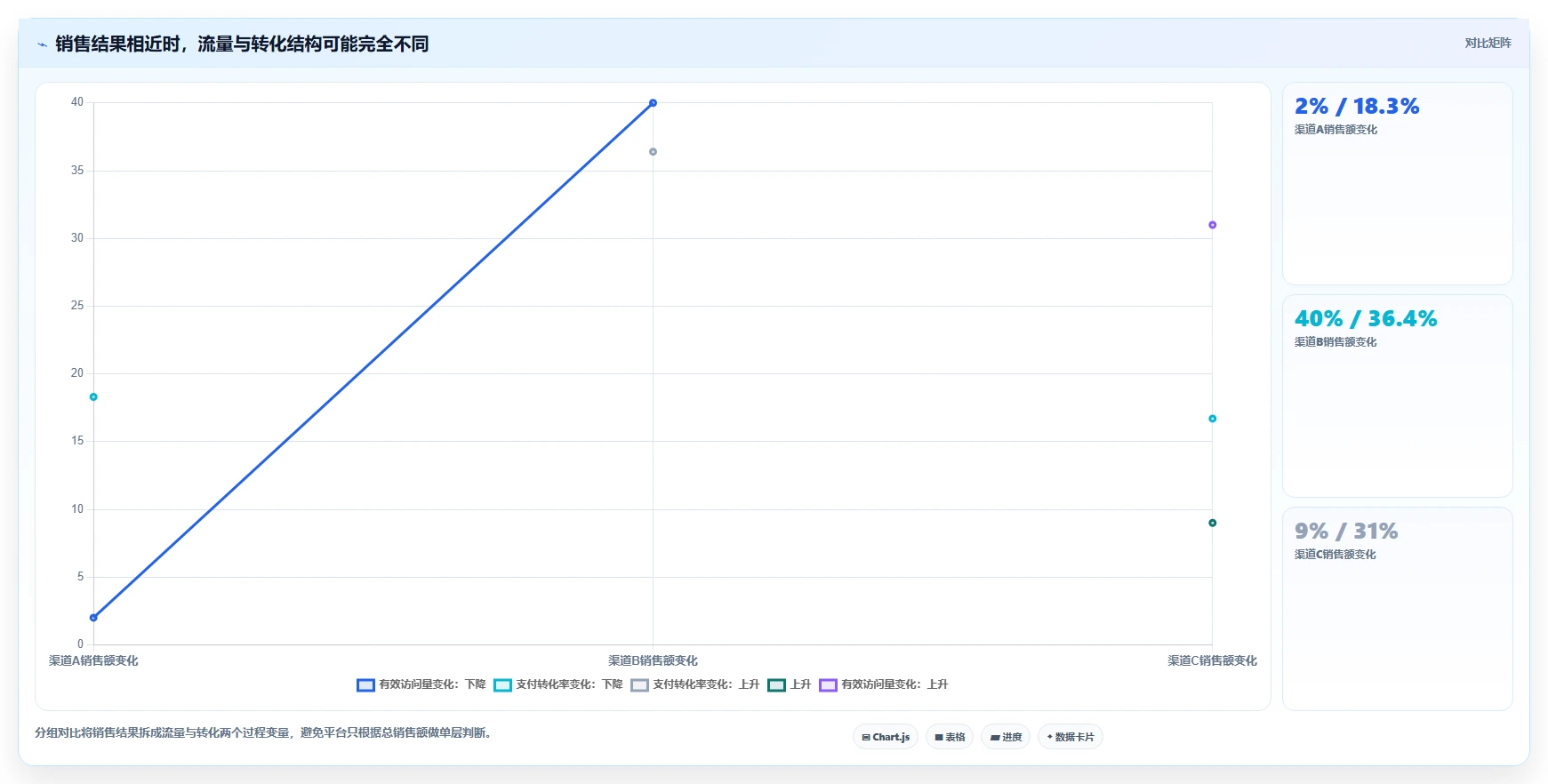1548x784 pixels.
Task: Click the 渠道A销售额变化 caption in the card
Action: [x=1335, y=130]
